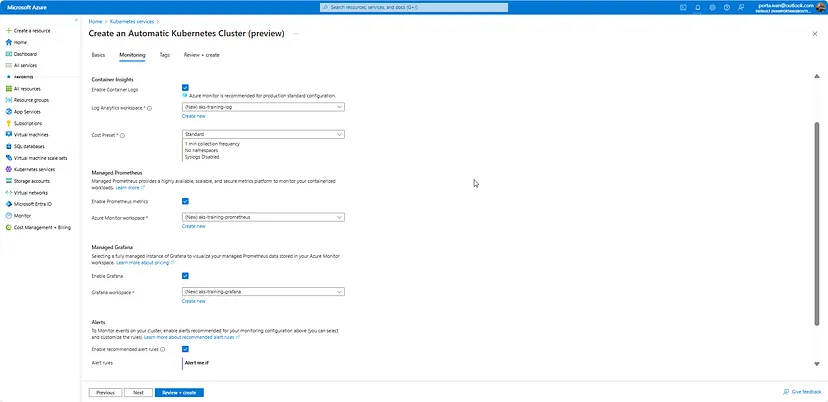828x402 pixels.
Task: Click the scrollbar down arrow
Action: tap(817, 364)
